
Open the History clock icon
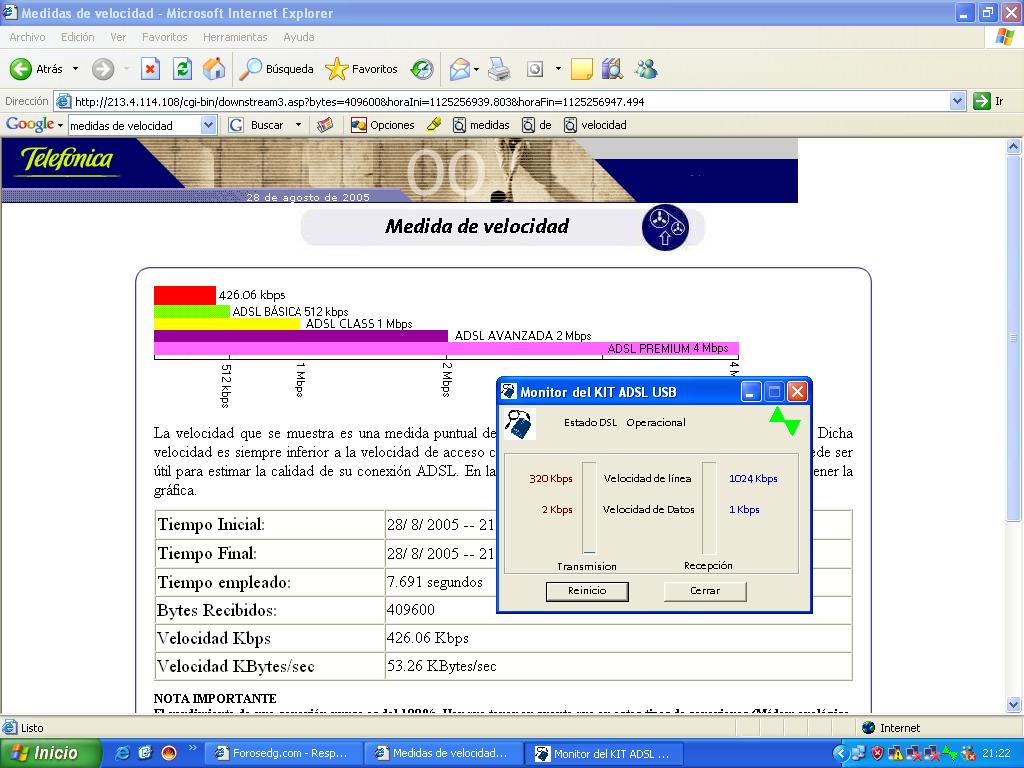click(x=422, y=69)
